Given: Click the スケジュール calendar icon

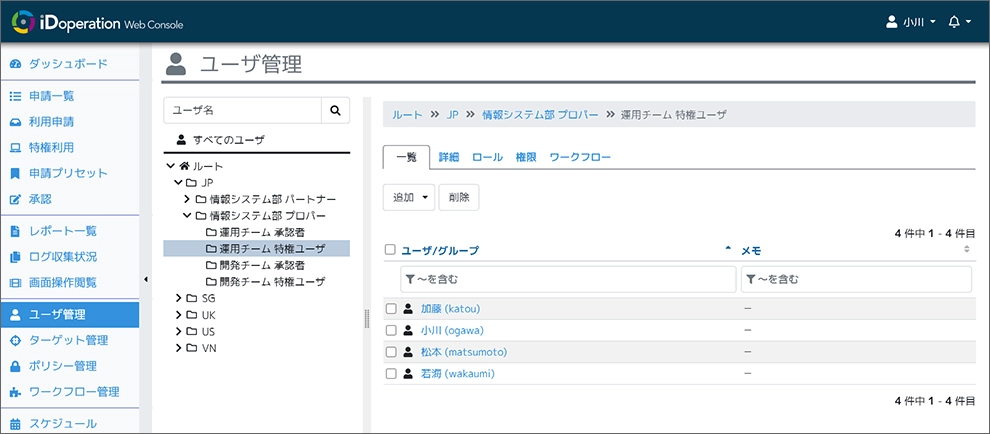Looking at the screenshot, I should pyautogui.click(x=16, y=424).
